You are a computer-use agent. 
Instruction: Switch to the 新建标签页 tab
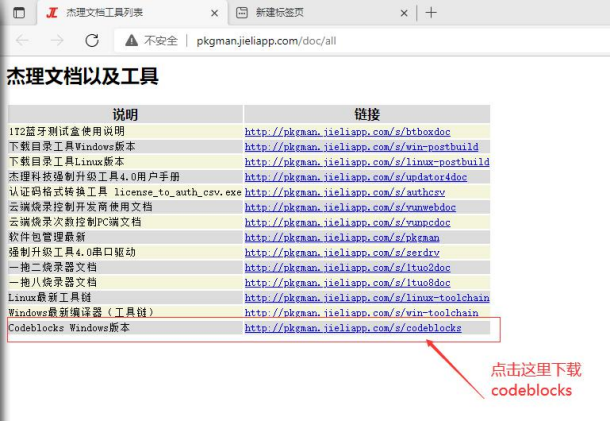(322, 13)
